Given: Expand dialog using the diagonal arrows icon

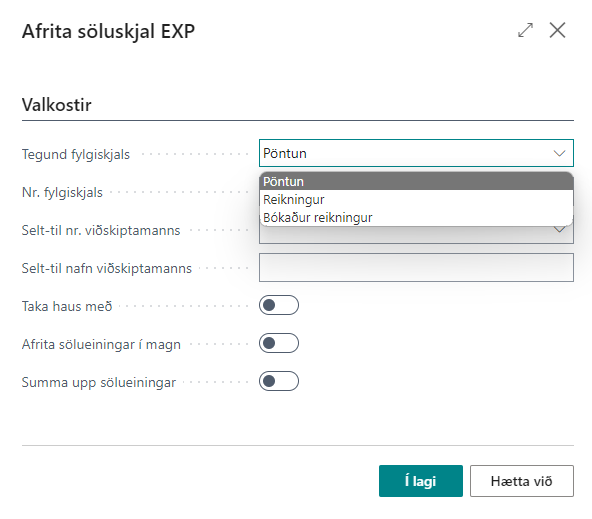Looking at the screenshot, I should pos(525,30).
